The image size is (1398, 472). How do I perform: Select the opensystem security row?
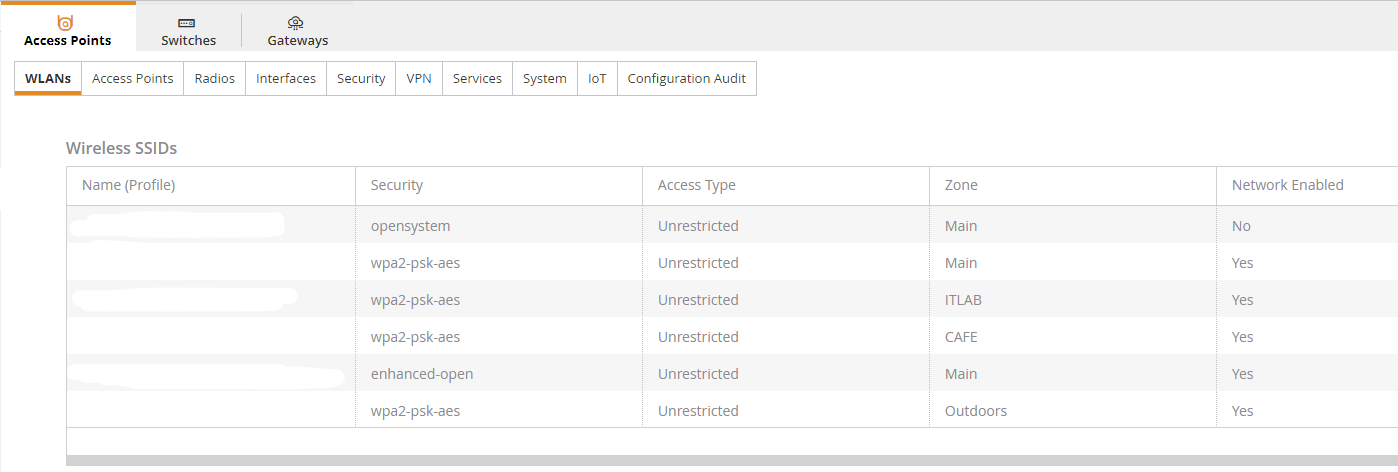[x=732, y=226]
